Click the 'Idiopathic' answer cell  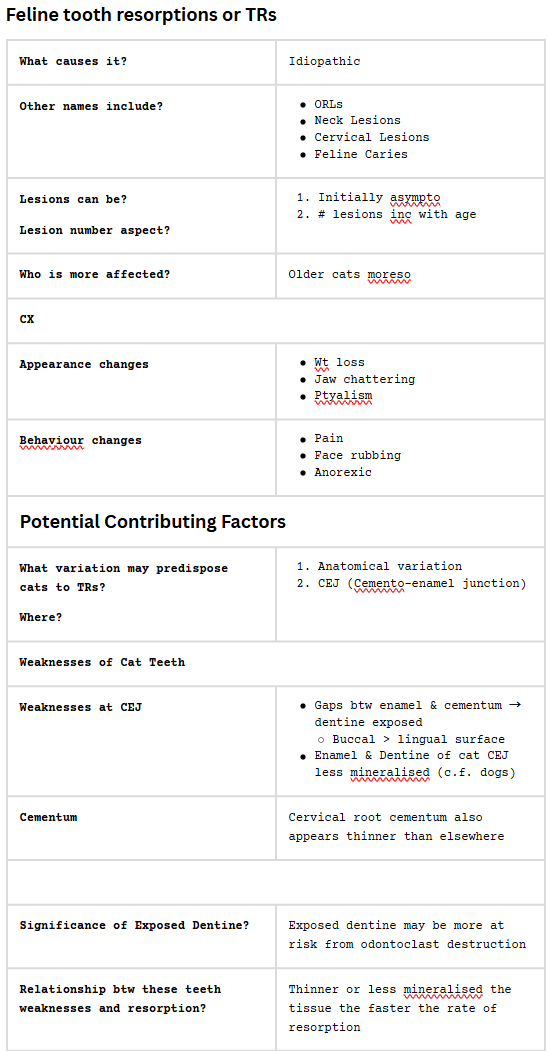(410, 62)
